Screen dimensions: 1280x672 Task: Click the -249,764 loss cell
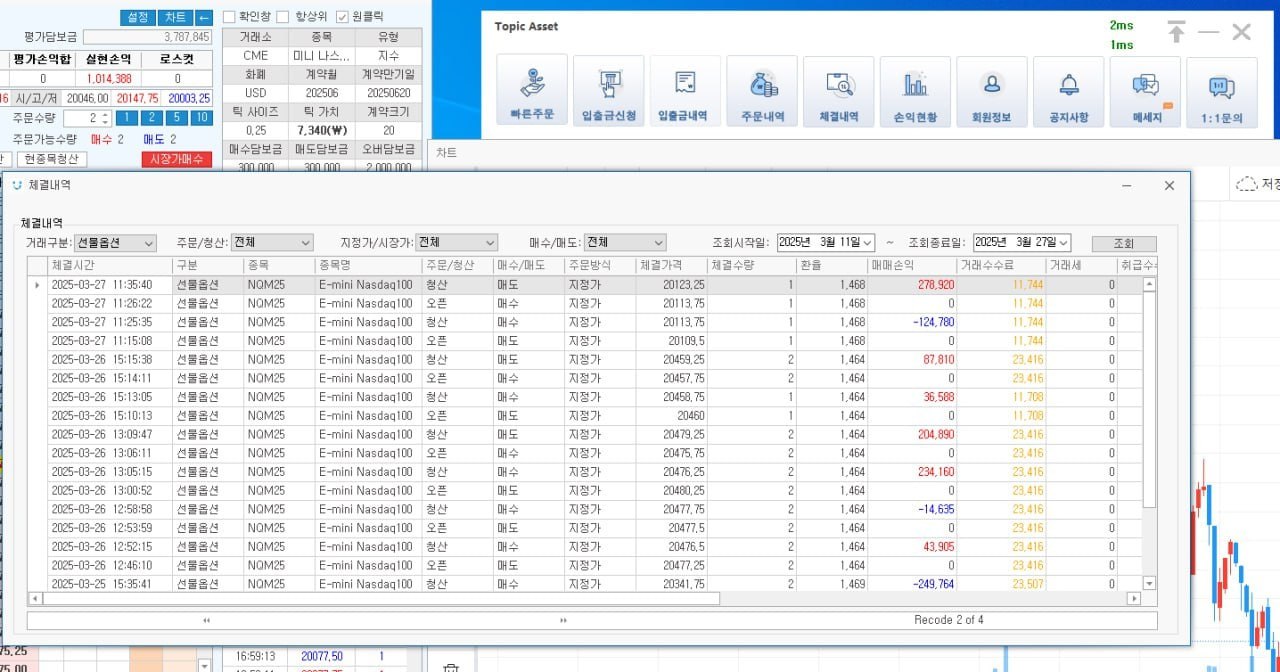912,584
